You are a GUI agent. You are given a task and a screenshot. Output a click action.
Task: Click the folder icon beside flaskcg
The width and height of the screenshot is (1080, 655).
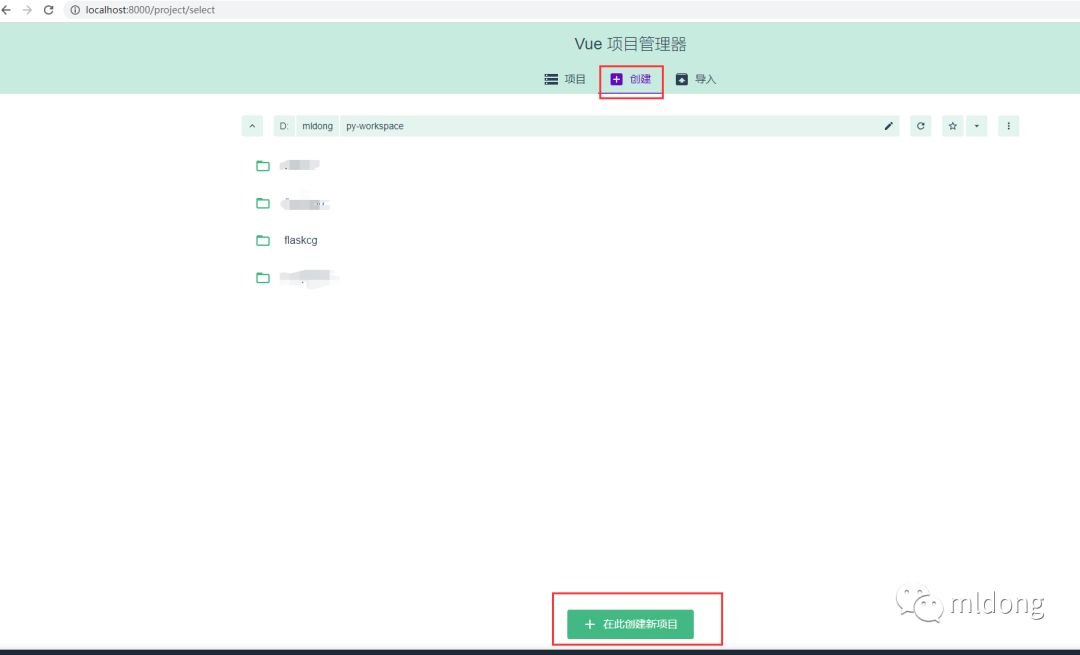262,240
